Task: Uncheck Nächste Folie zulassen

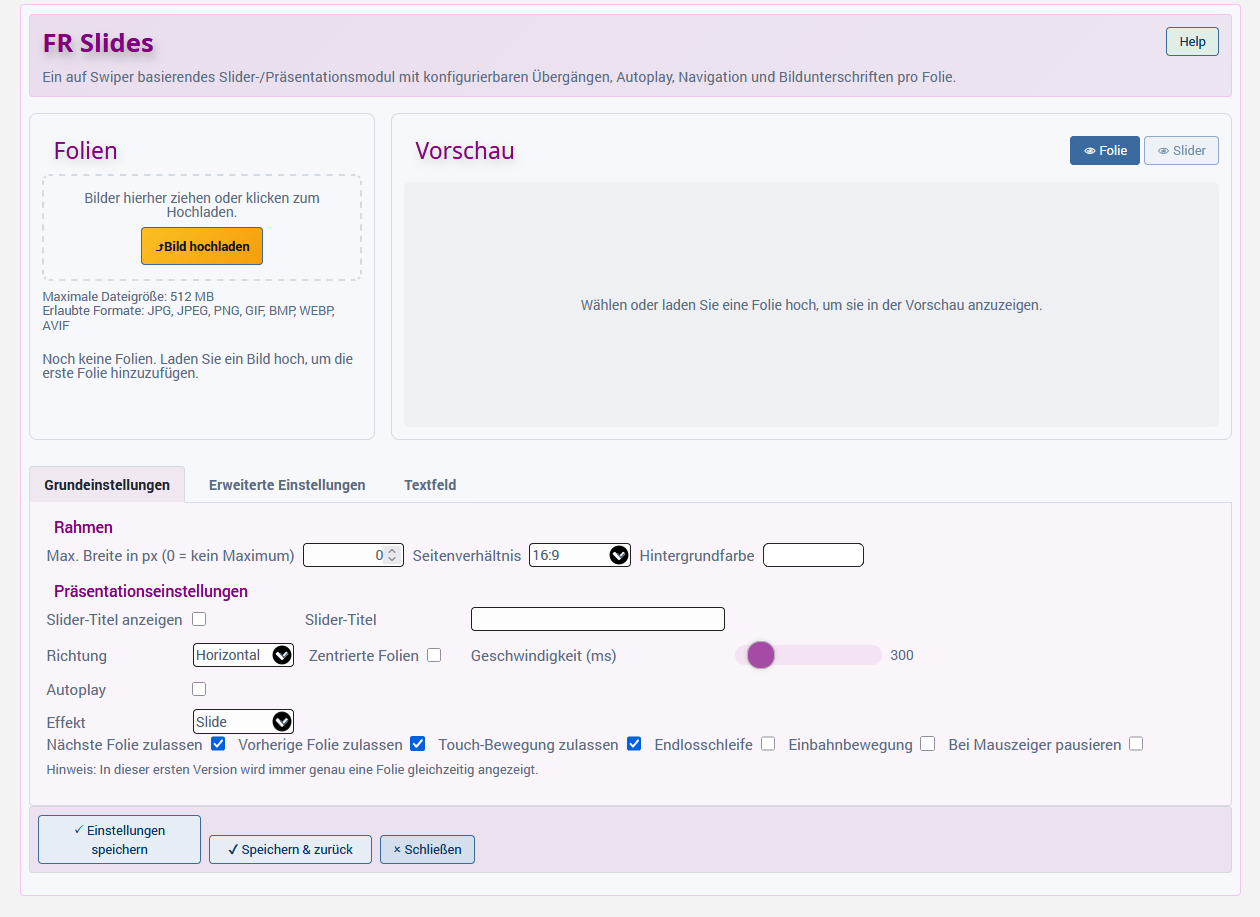Action: [x=218, y=744]
